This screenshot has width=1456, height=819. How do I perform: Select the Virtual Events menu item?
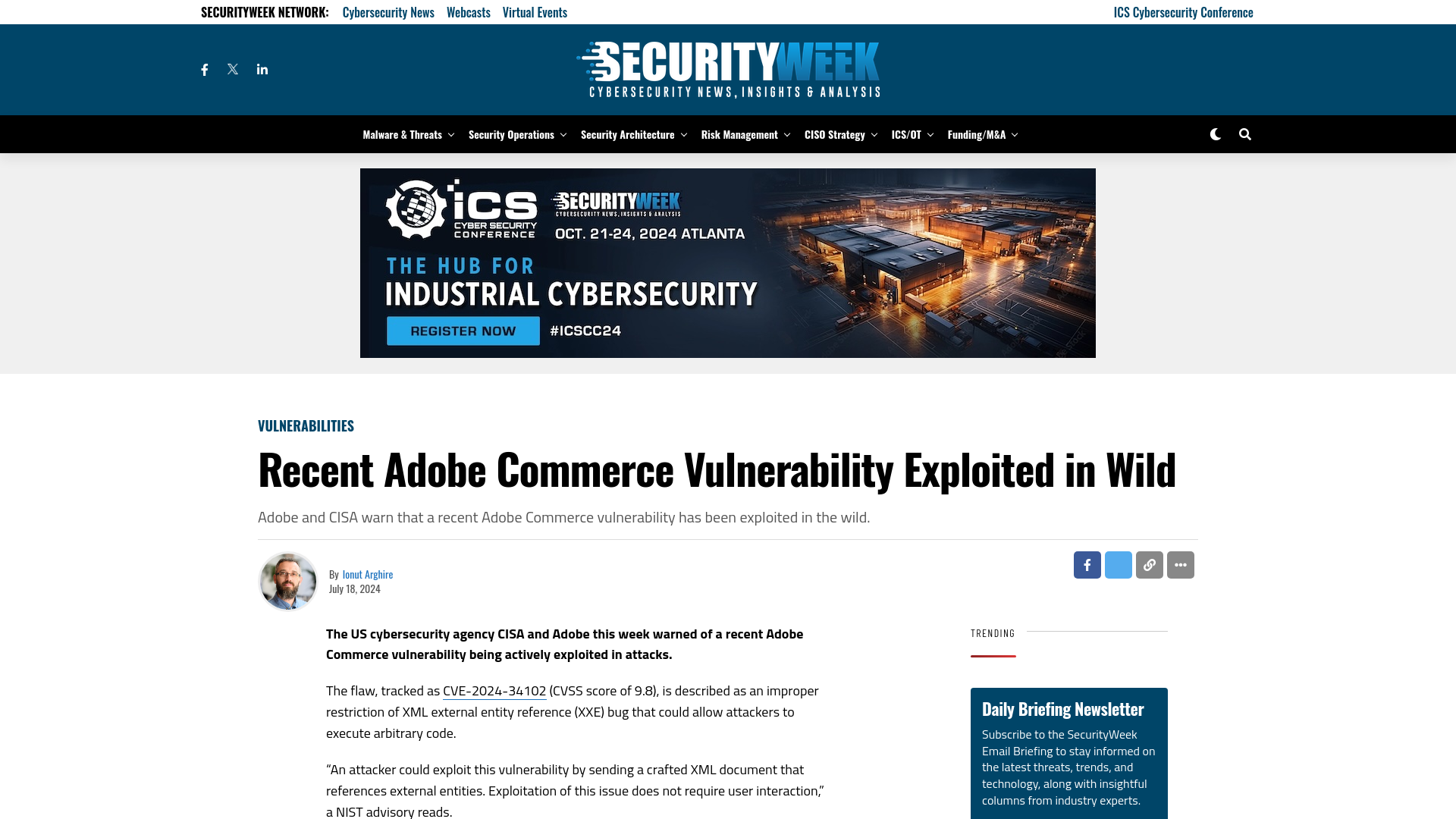(x=535, y=11)
